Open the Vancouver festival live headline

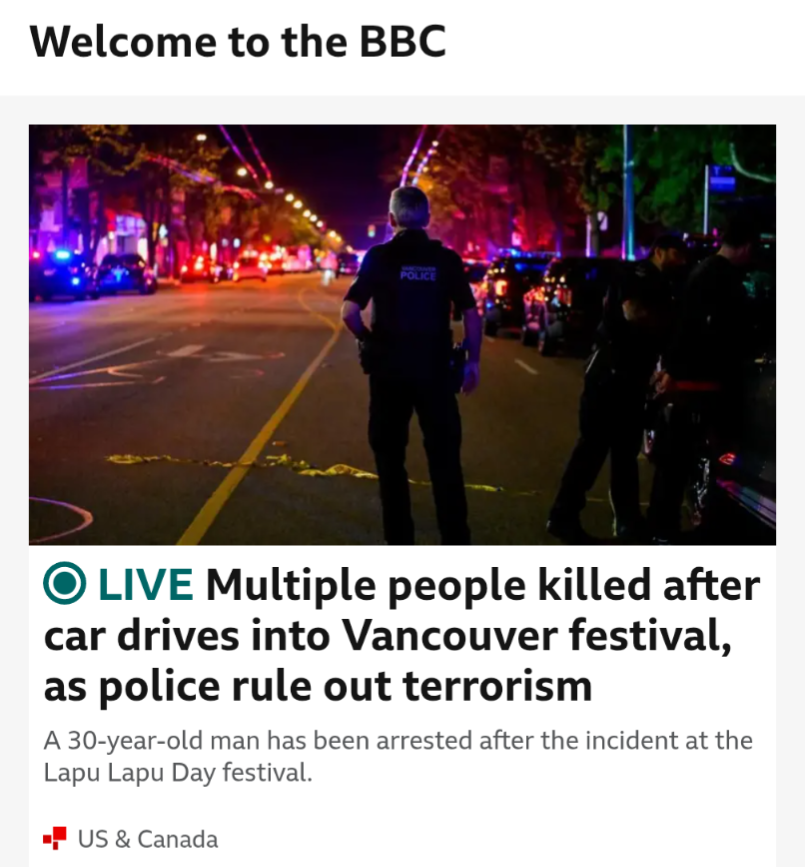pyautogui.click(x=402, y=635)
